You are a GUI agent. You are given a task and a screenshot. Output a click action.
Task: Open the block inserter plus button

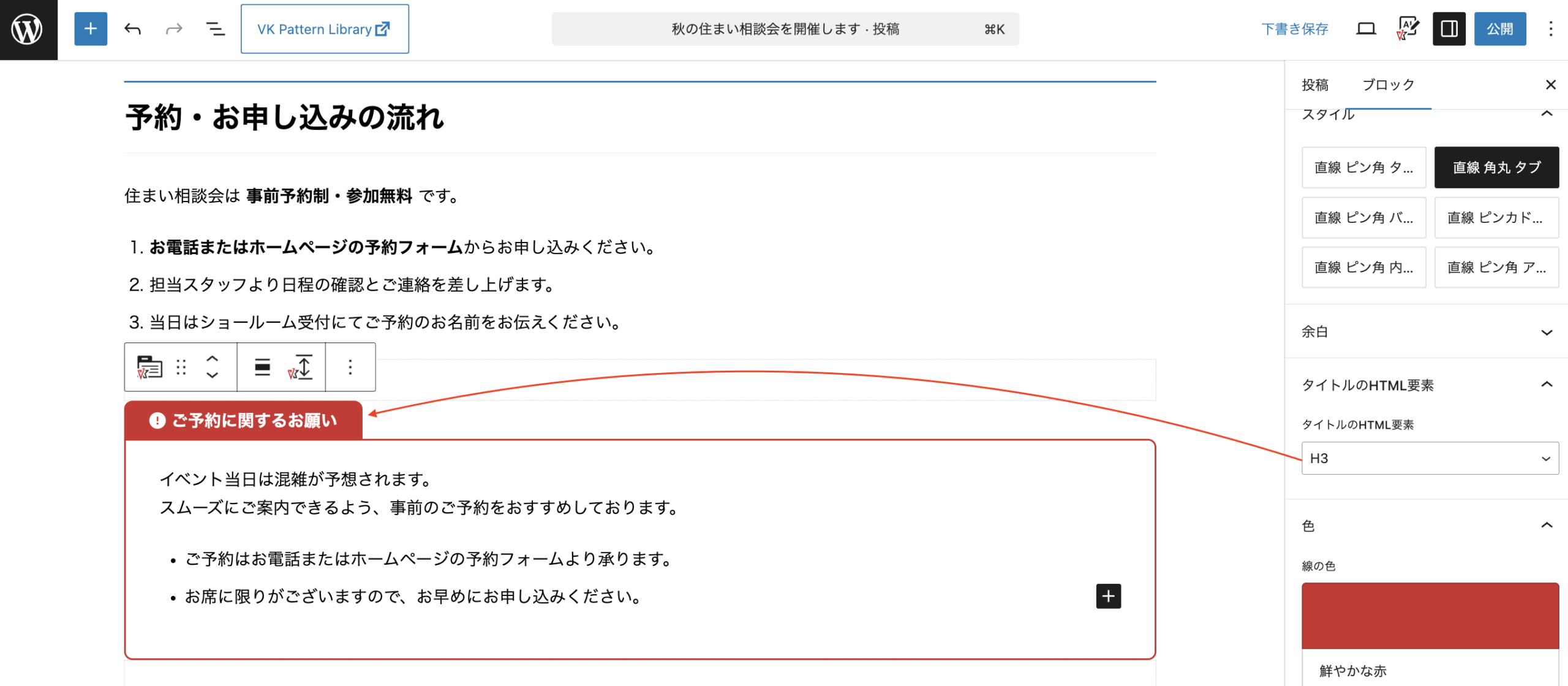click(x=91, y=29)
